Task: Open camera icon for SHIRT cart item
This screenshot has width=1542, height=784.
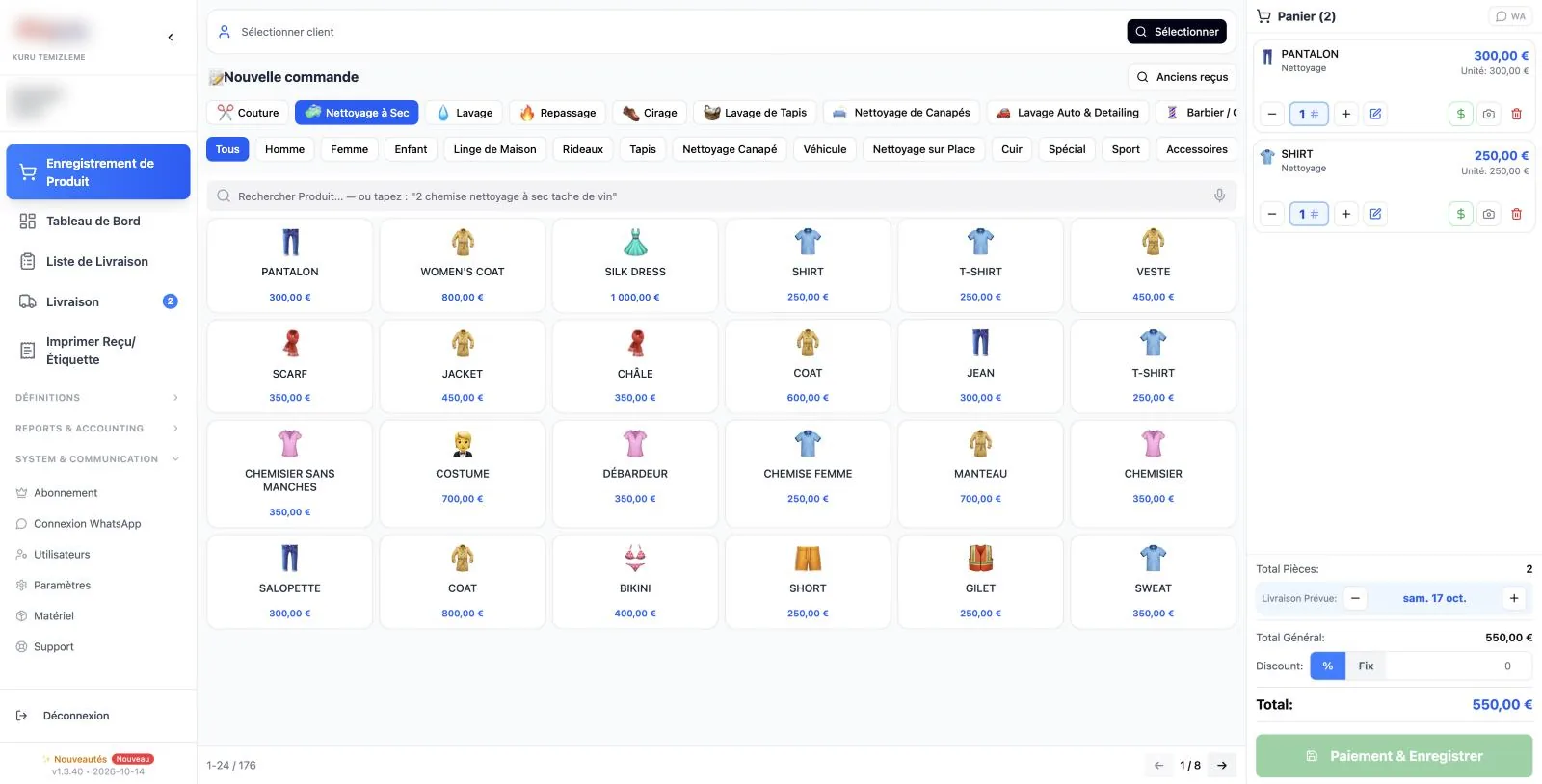Action: tap(1489, 214)
